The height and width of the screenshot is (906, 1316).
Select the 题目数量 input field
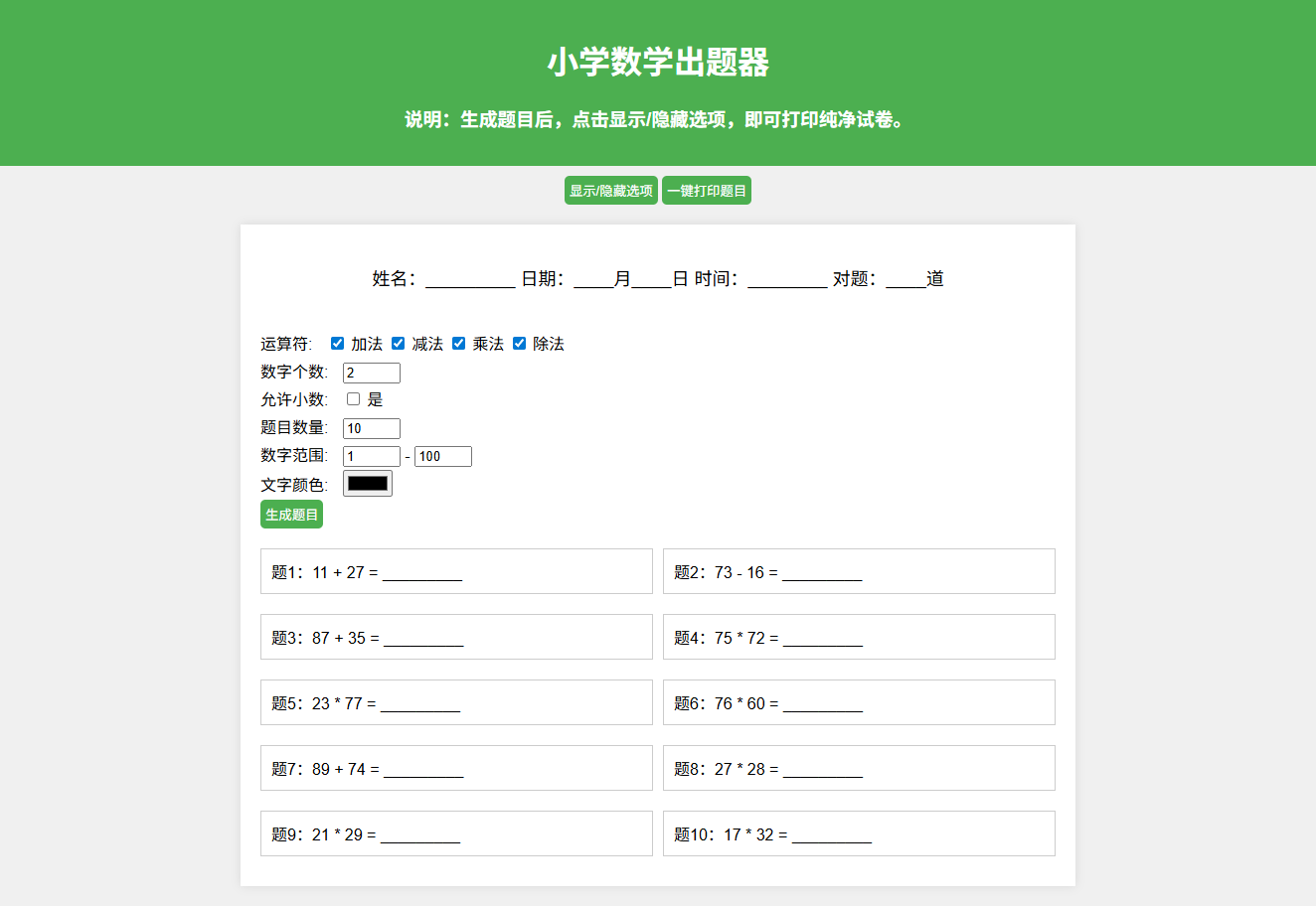pyautogui.click(x=371, y=428)
